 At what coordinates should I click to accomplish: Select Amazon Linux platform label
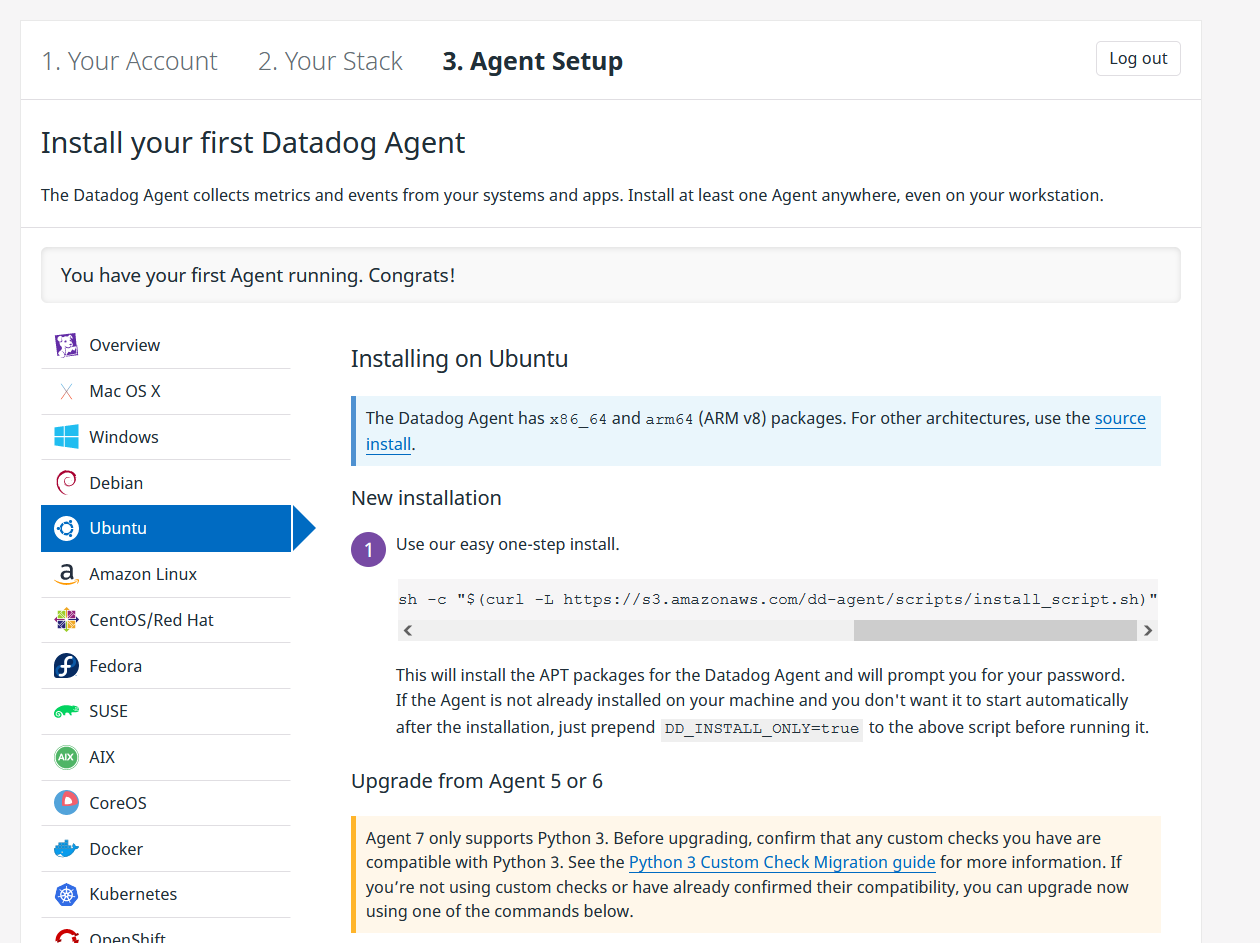click(143, 574)
